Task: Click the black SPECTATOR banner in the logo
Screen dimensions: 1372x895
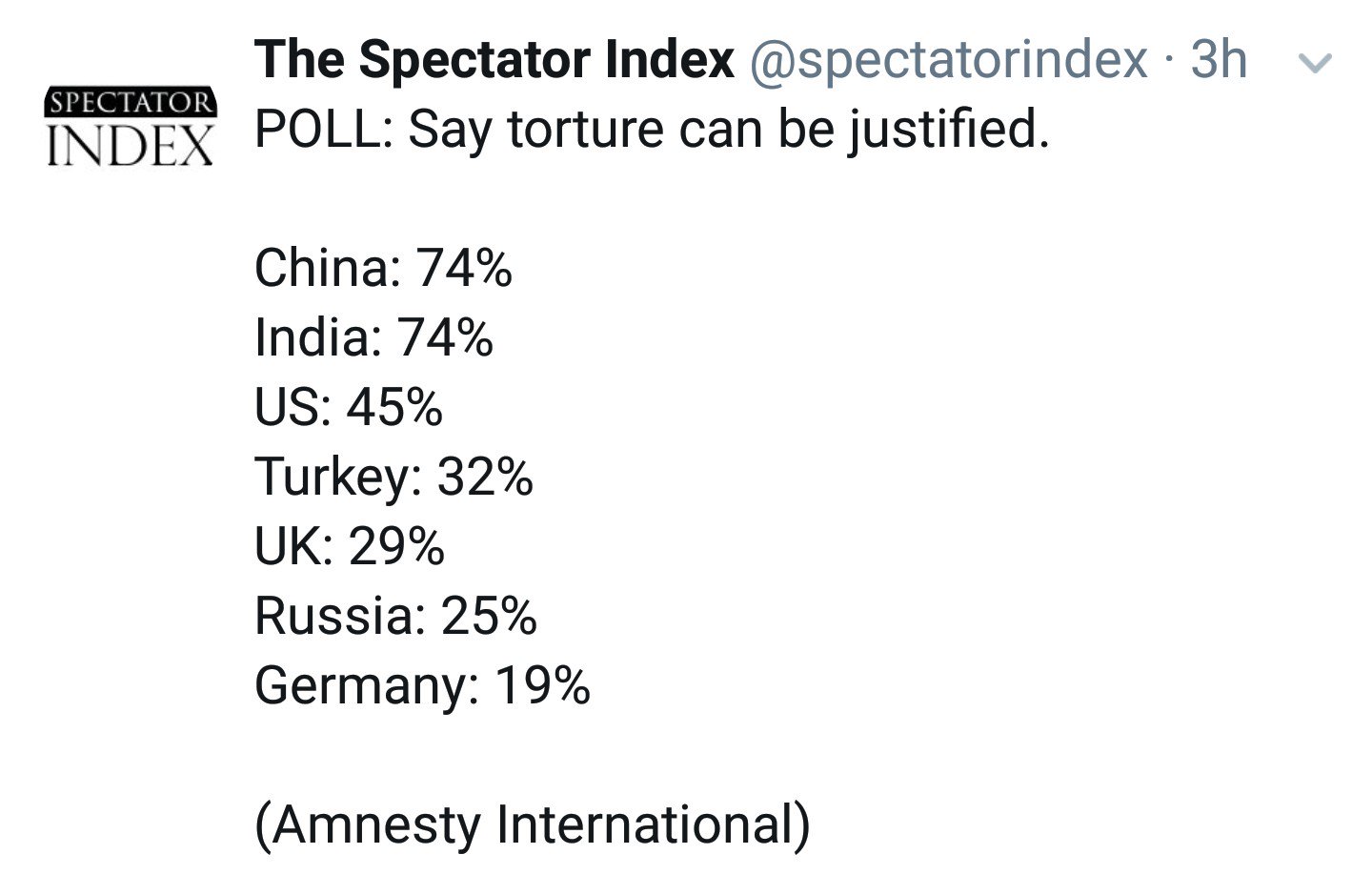Action: [x=131, y=102]
